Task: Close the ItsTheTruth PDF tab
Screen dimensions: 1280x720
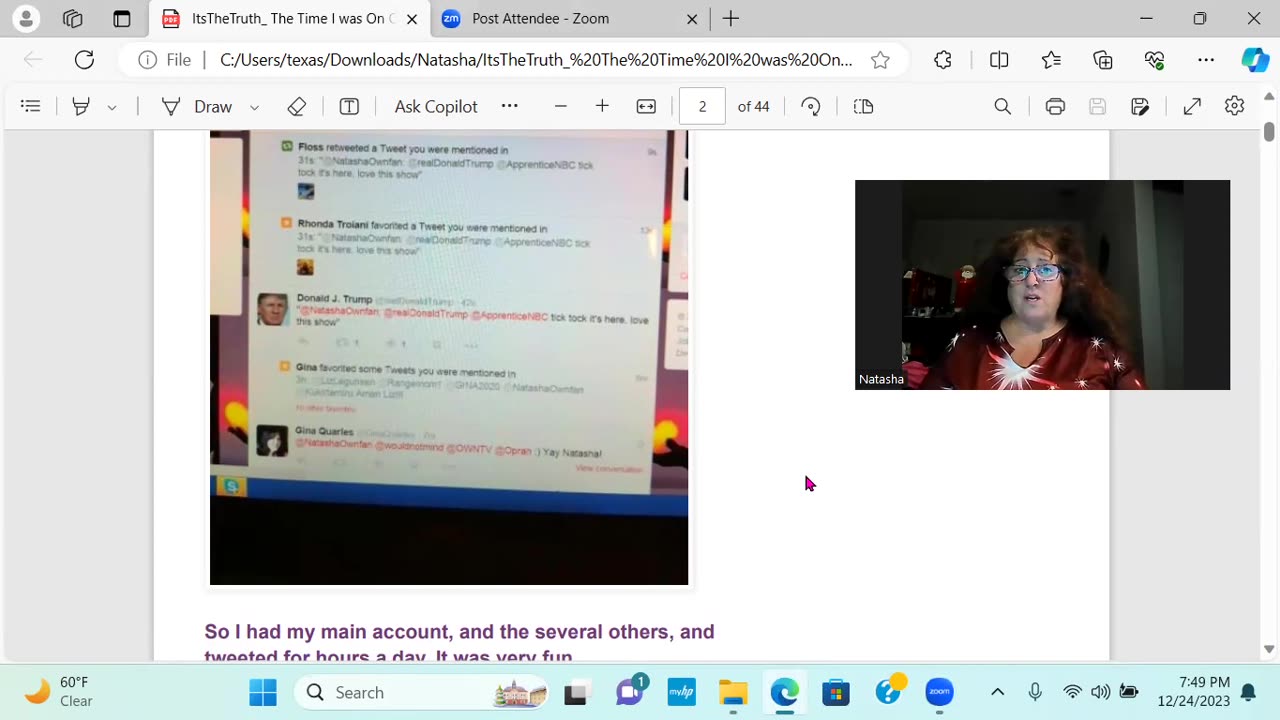Action: click(412, 19)
